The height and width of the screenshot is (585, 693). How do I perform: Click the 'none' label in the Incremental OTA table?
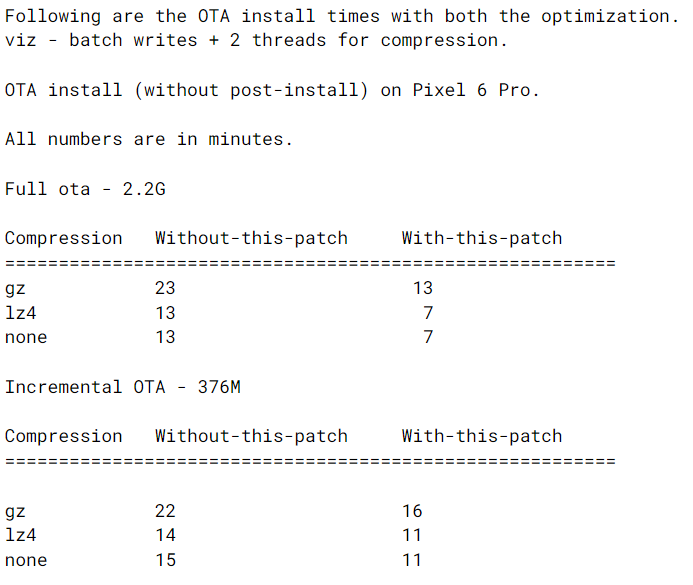tap(26, 560)
